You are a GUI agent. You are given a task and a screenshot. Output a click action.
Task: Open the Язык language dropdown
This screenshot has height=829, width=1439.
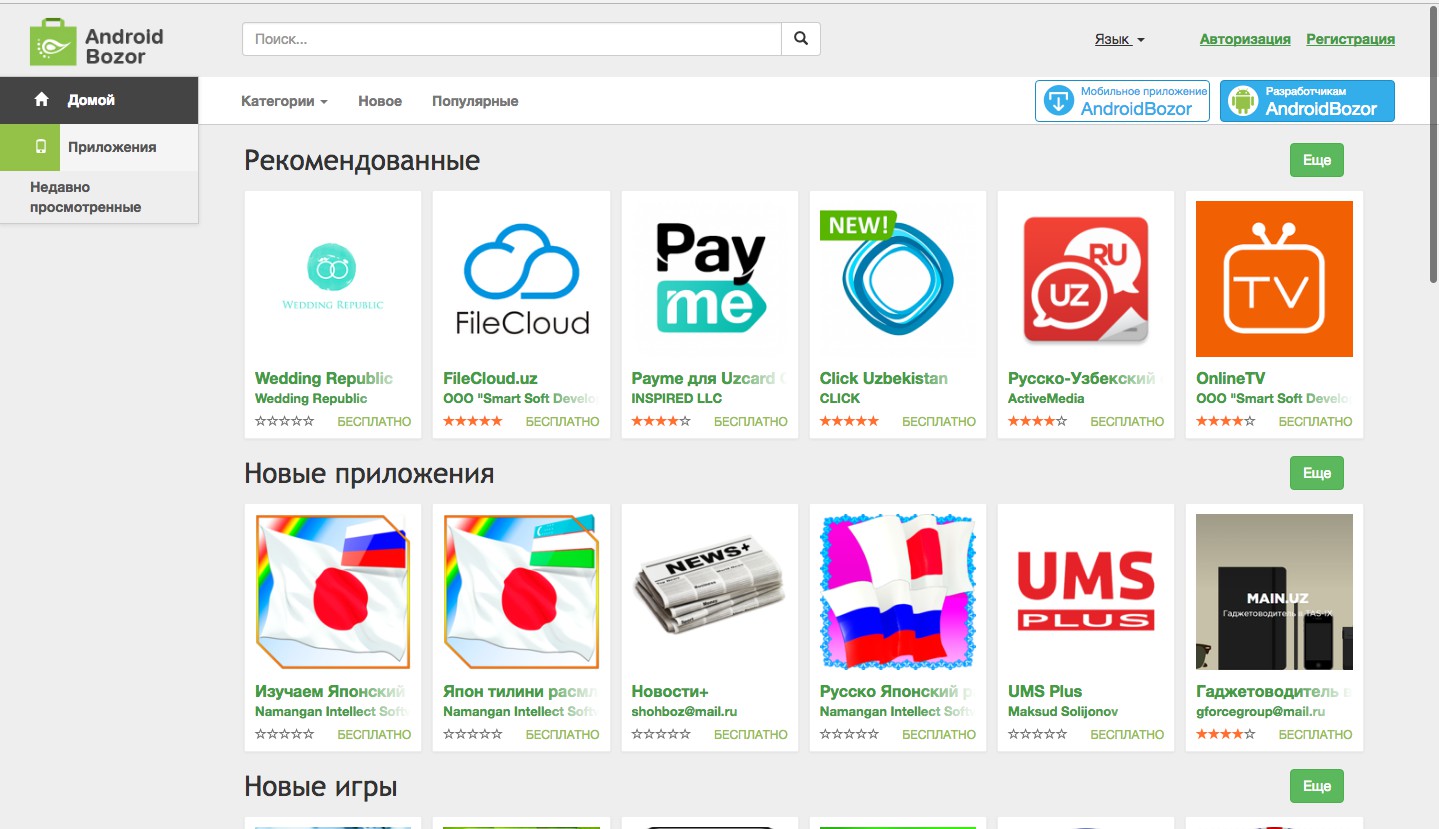tap(1119, 40)
